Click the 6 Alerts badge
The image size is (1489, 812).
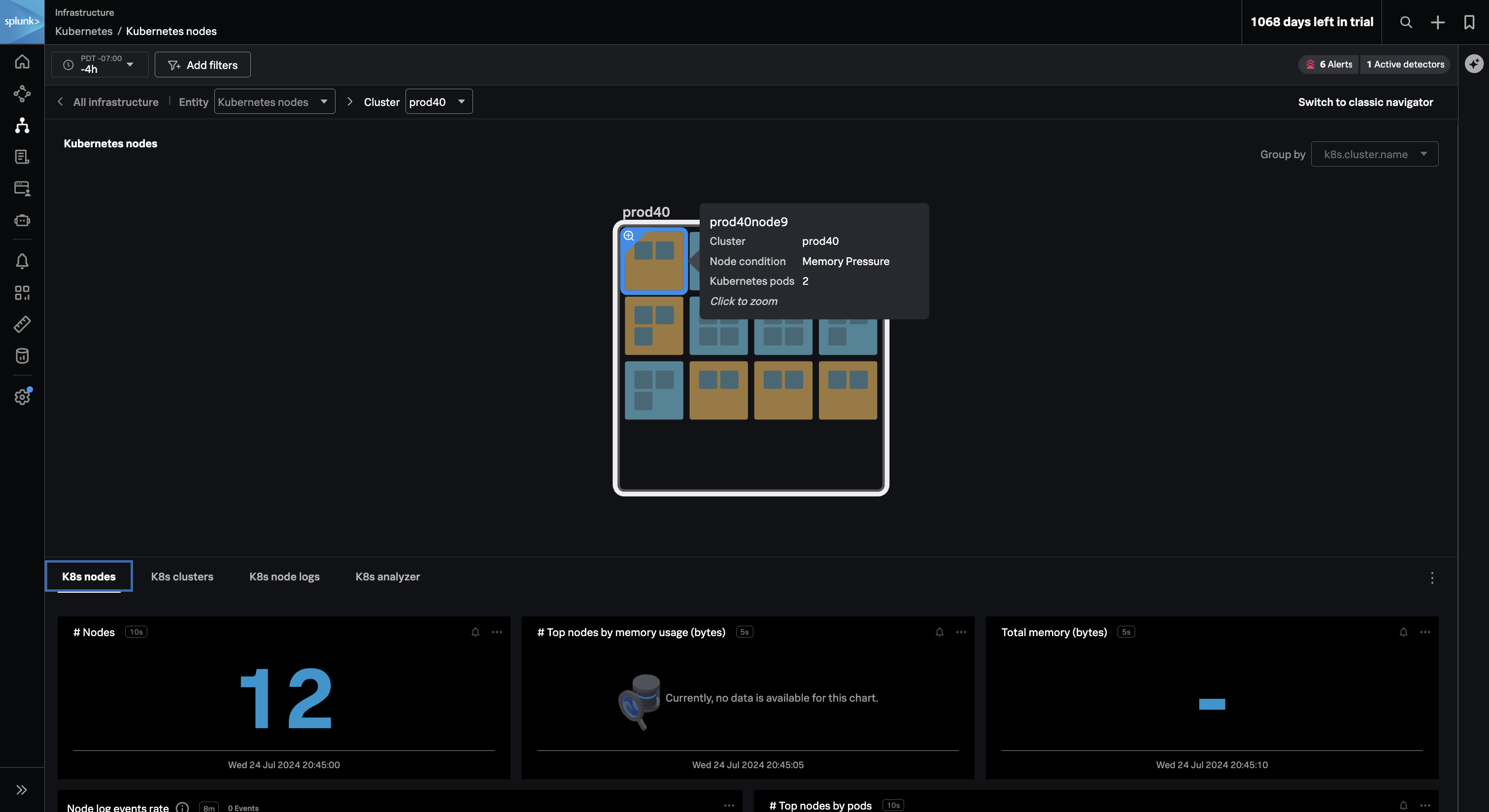pyautogui.click(x=1329, y=64)
